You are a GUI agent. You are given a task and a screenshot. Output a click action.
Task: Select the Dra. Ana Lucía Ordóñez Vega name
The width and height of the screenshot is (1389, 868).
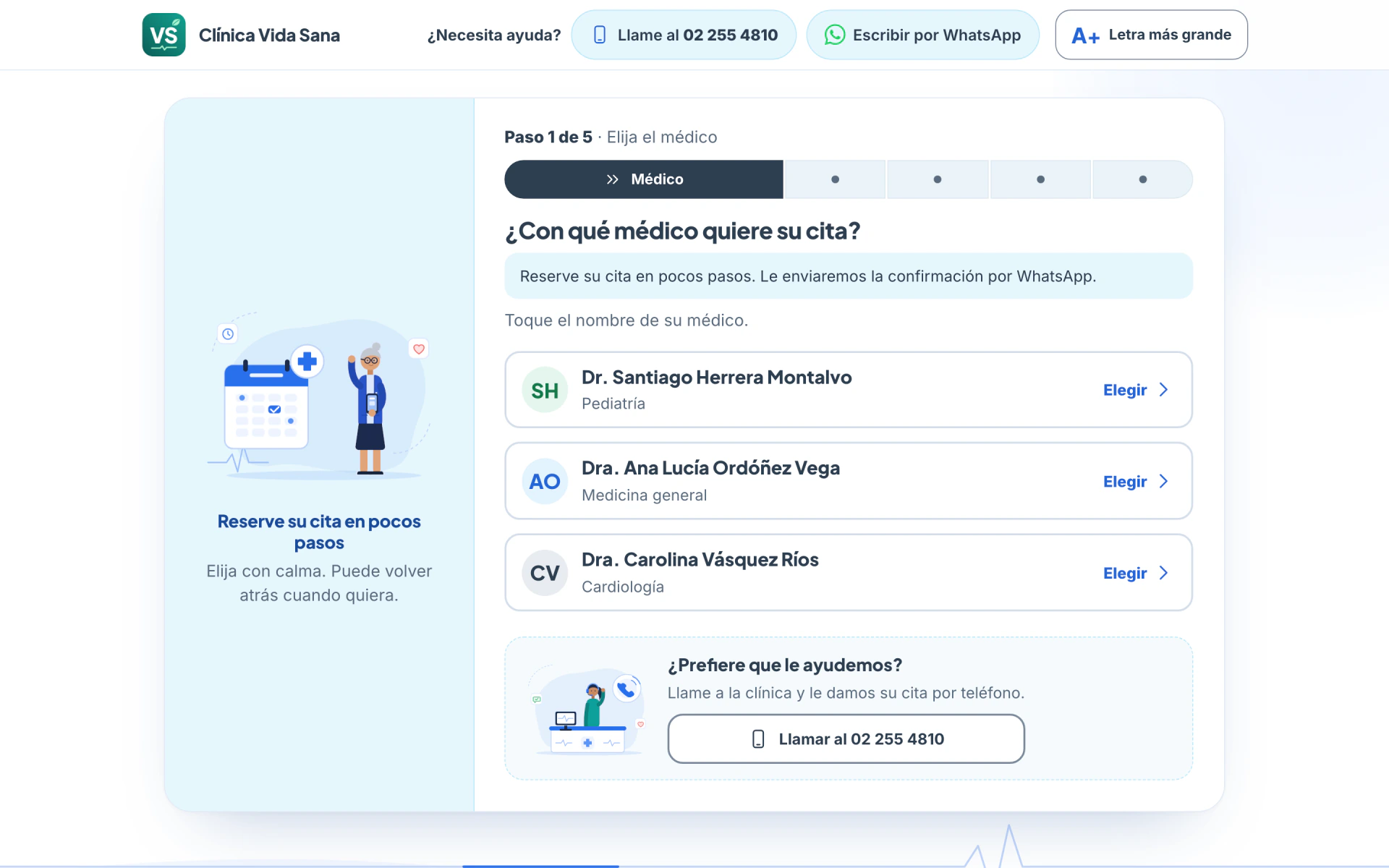pos(710,468)
